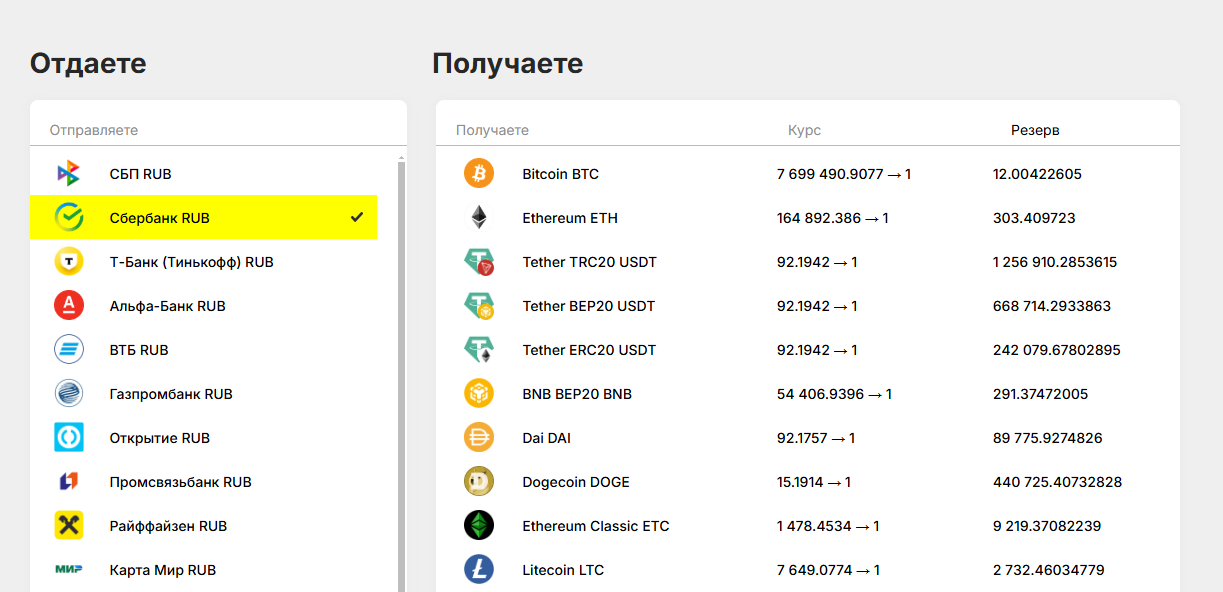Click the green Сбербанк logo icon
The height and width of the screenshot is (592, 1223).
tap(69, 218)
